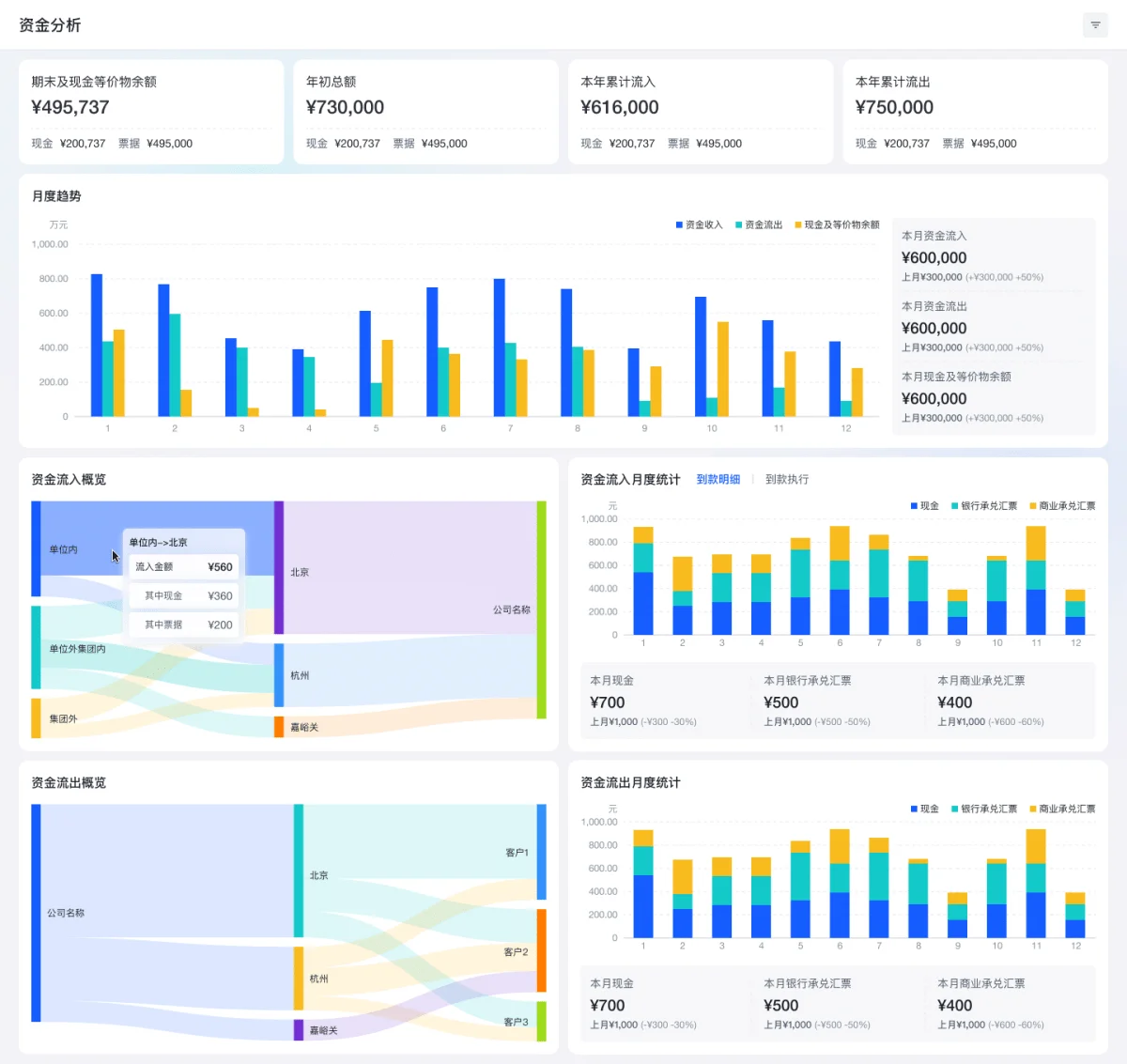Open the 本年累计流出 summary card
The width and height of the screenshot is (1127, 1064).
tap(975, 112)
